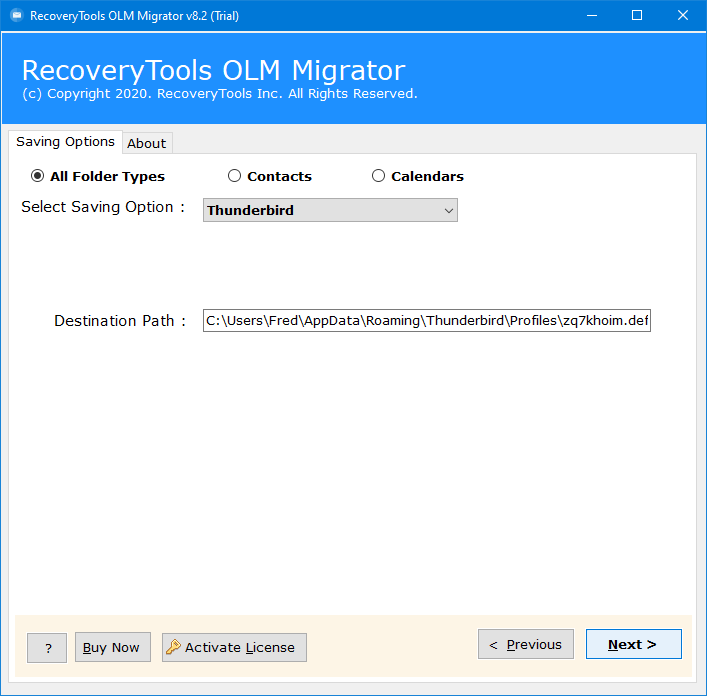Click the 'Destination Path :' label
The height and width of the screenshot is (696, 707).
click(120, 321)
